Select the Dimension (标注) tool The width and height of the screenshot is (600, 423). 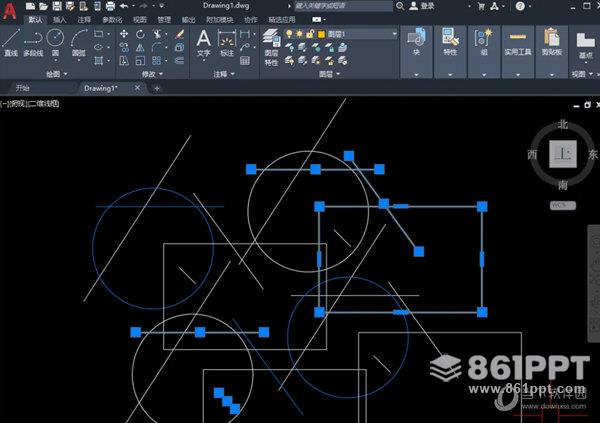[x=227, y=43]
